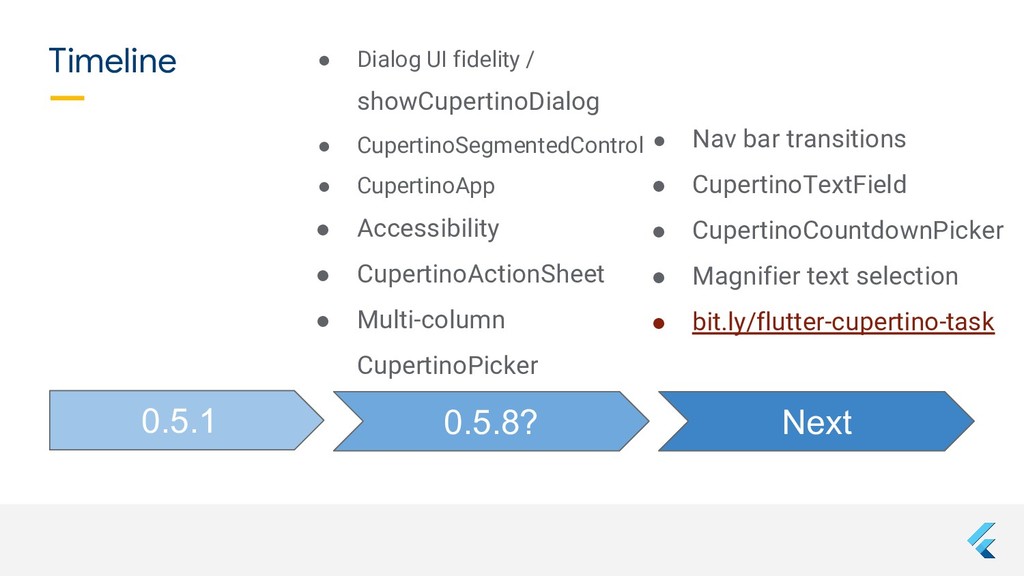Select the 0.5.1 timeline arrow
Viewport: 1024px width, 576px height.
click(178, 422)
